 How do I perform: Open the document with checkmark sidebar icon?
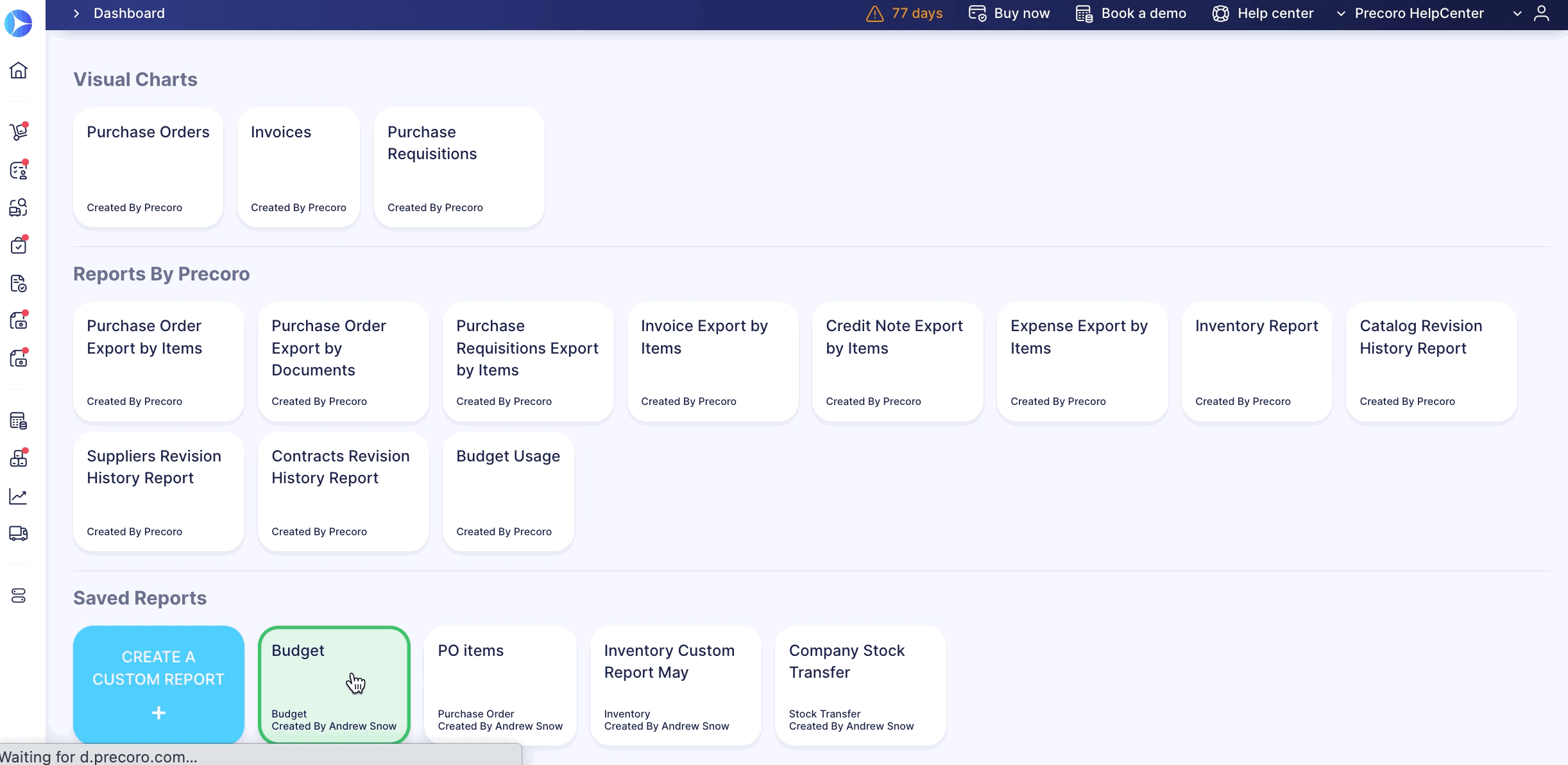click(x=19, y=283)
